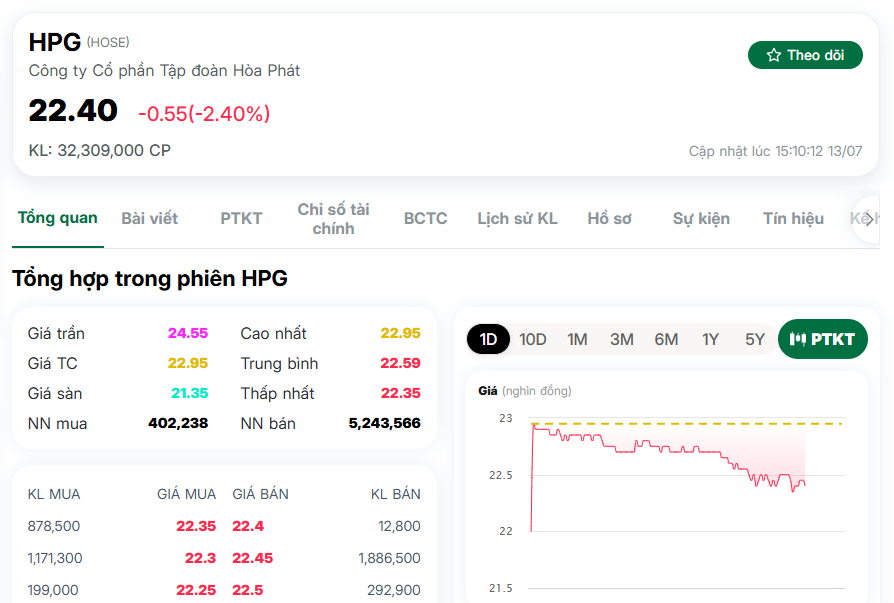The width and height of the screenshot is (894, 603).
Task: Show the 1Y price chart
Action: click(710, 339)
